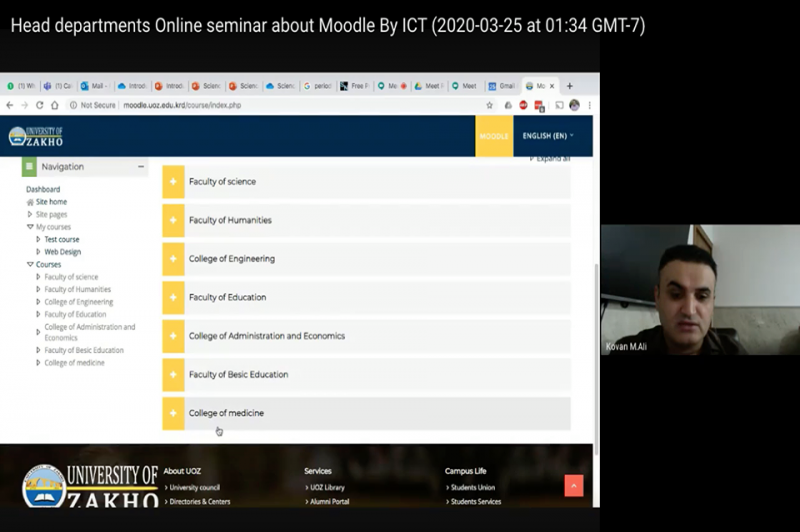Viewport: 800px width, 532px height.
Task: Click the green Navigation block icon
Action: click(x=29, y=167)
